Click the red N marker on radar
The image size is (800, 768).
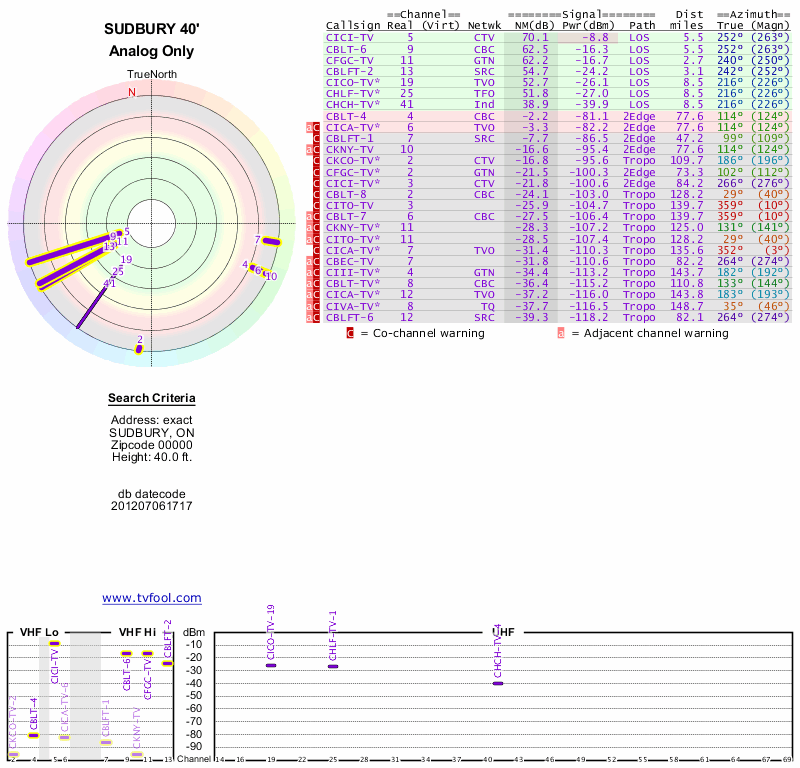tap(132, 92)
